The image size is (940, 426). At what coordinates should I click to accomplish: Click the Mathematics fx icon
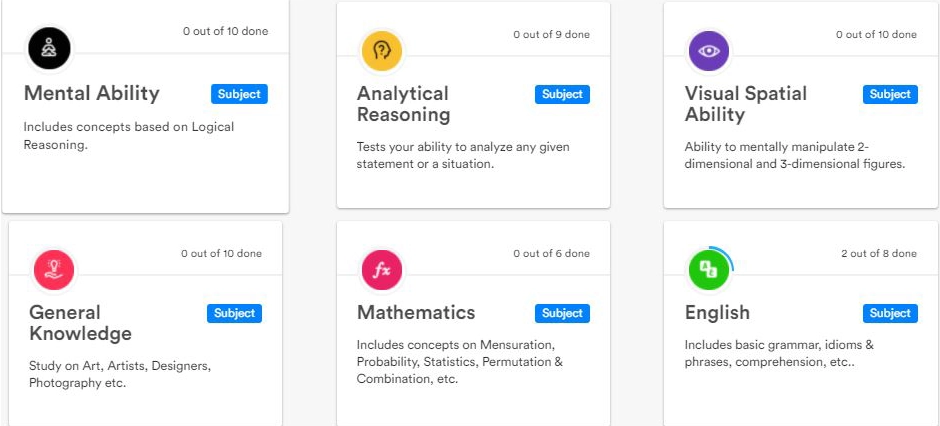pos(381,270)
